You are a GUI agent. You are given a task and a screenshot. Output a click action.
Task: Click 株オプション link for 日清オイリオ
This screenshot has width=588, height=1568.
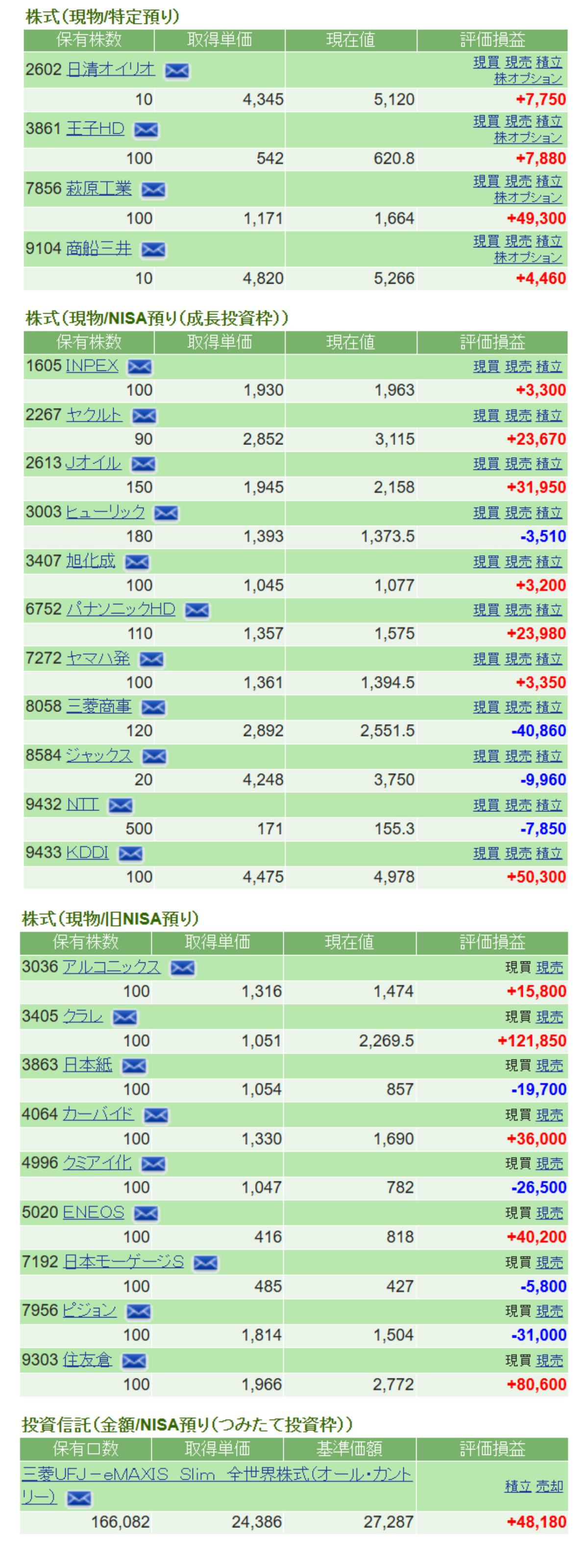pyautogui.click(x=527, y=78)
